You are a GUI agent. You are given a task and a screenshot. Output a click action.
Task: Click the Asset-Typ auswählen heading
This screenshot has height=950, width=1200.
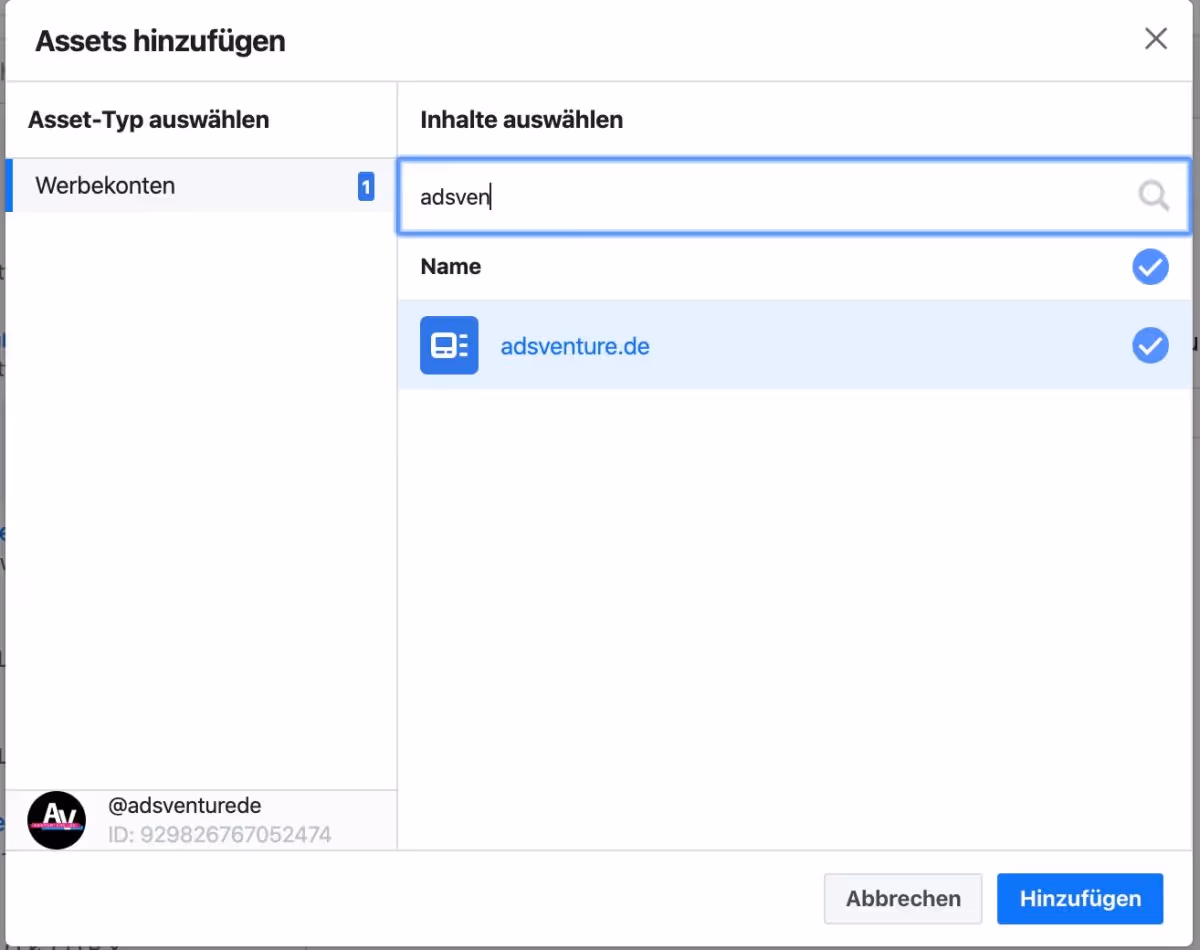[149, 120]
